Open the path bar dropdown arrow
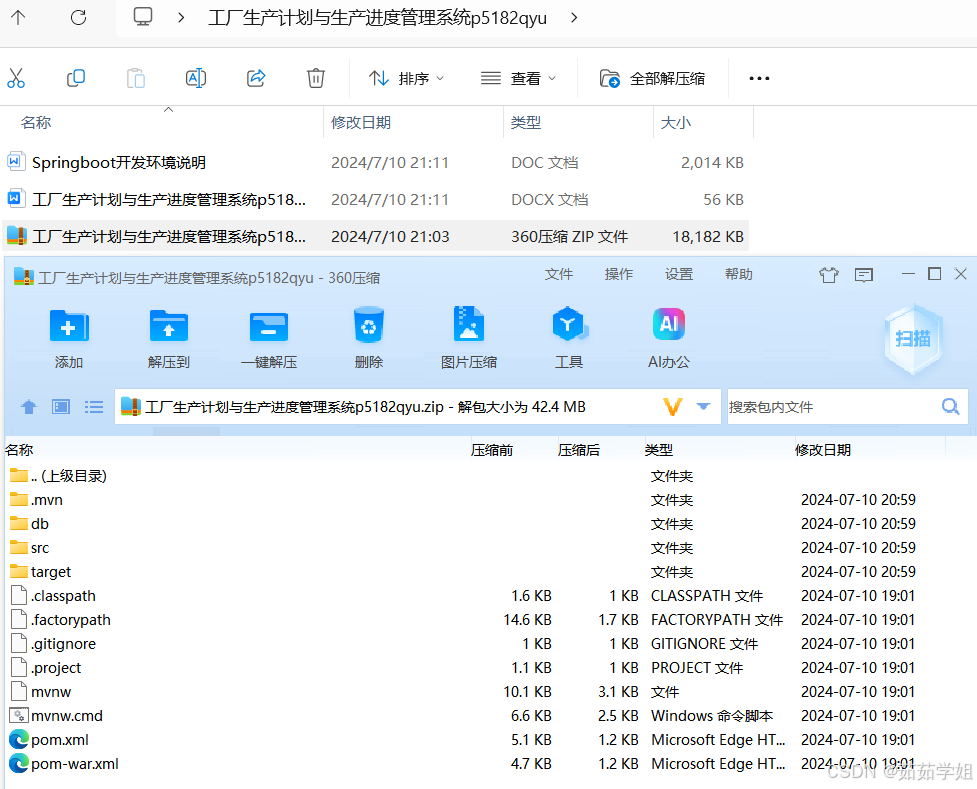This screenshot has width=977, height=789. (703, 406)
